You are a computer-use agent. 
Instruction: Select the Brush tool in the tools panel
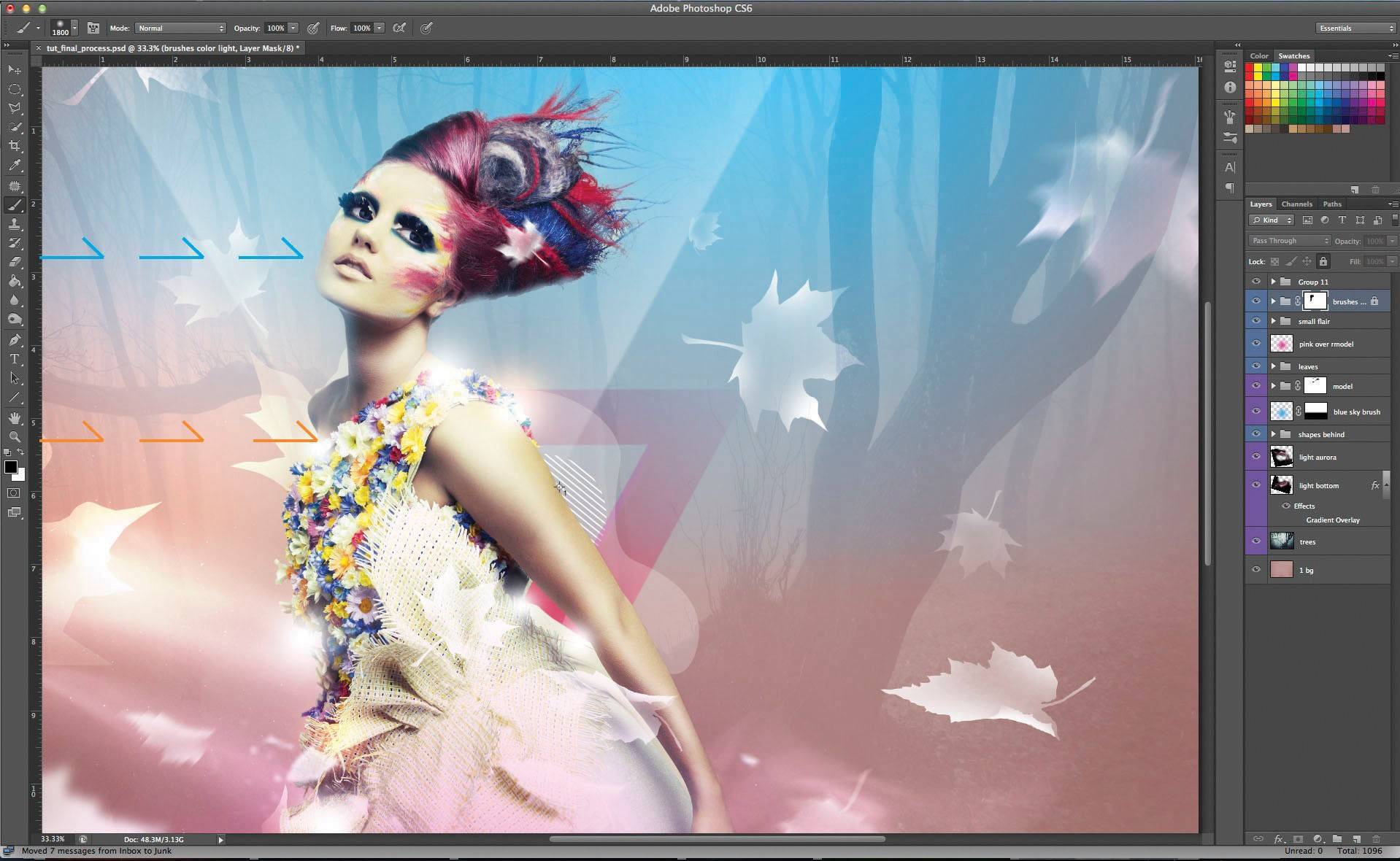(x=15, y=205)
